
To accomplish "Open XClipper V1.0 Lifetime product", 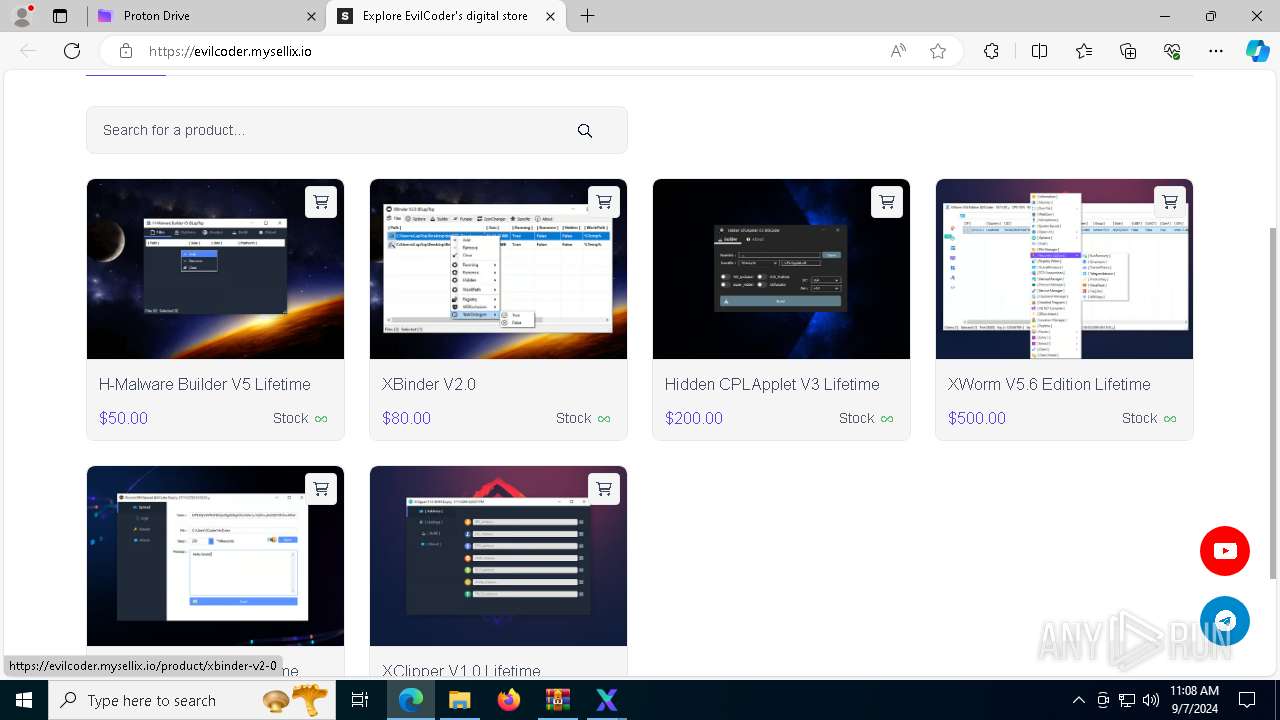I will [x=461, y=671].
